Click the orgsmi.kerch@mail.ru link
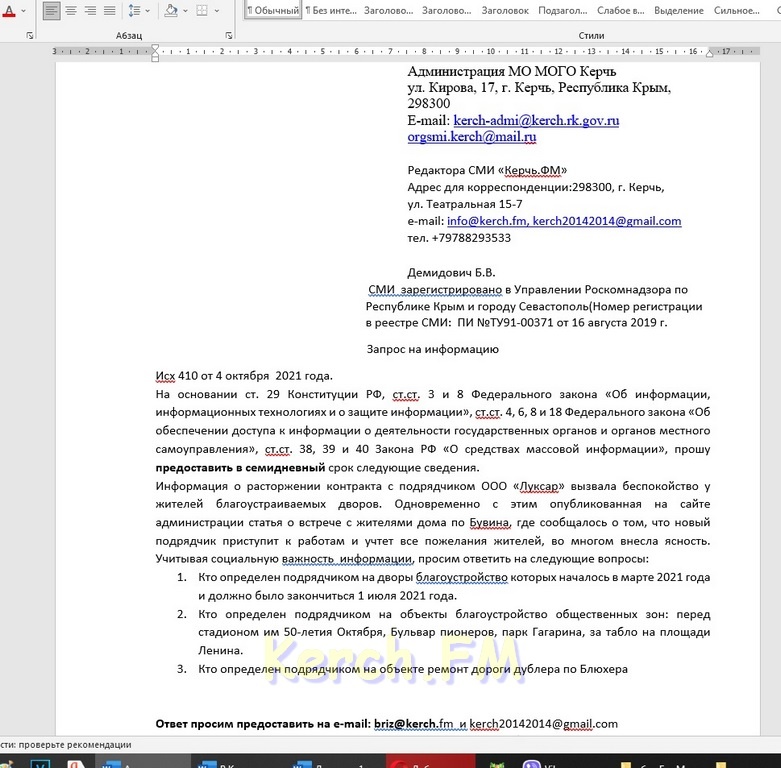This screenshot has height=768, width=781. coord(472,137)
